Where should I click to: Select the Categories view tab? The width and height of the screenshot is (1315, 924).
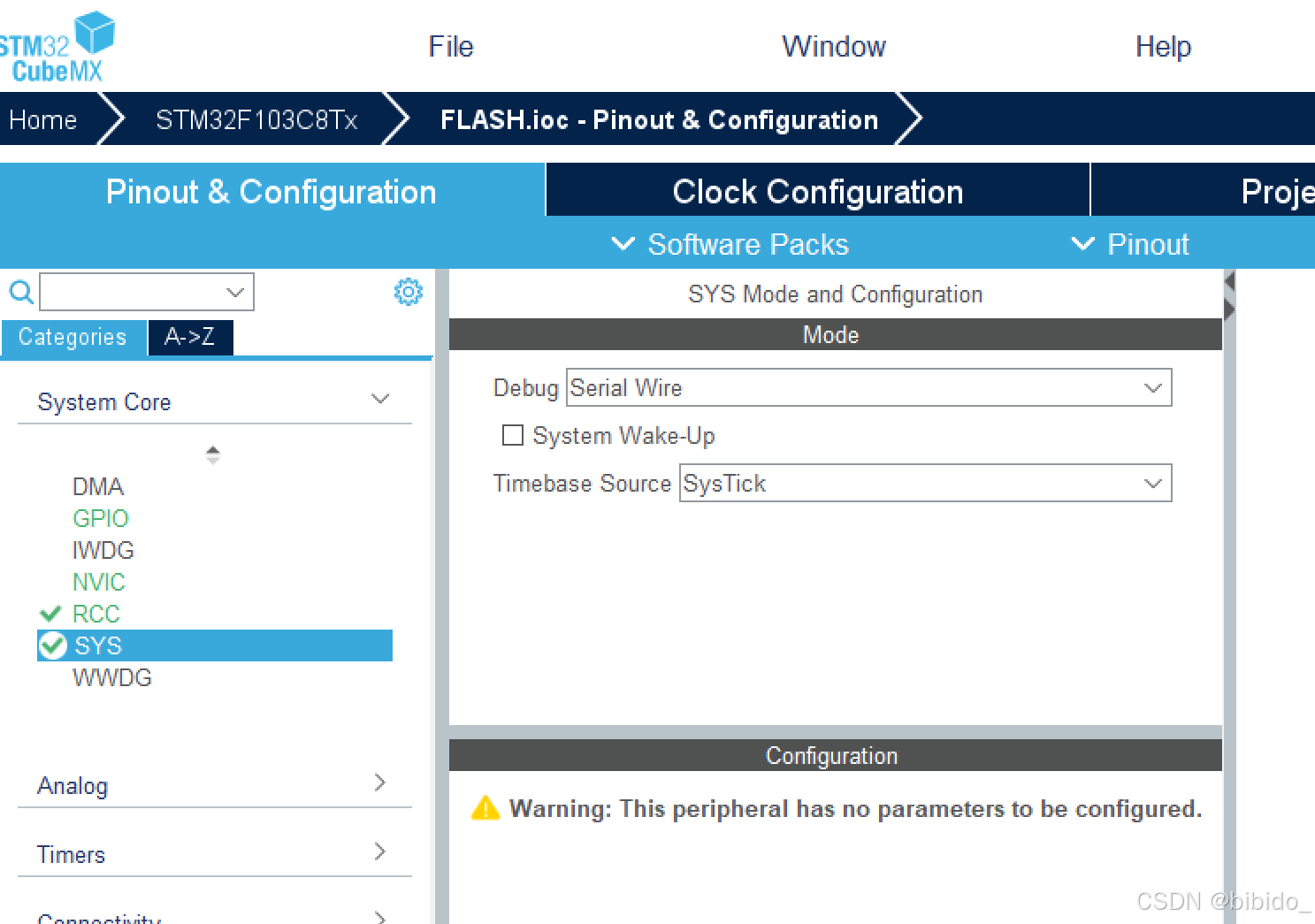pos(73,337)
